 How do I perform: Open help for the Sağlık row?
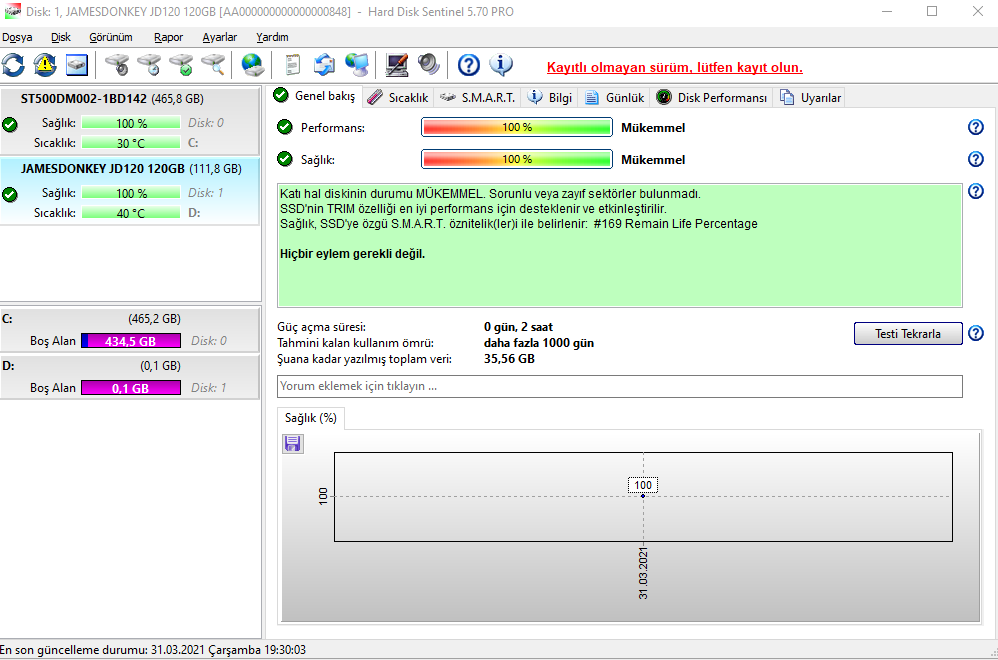[x=976, y=159]
